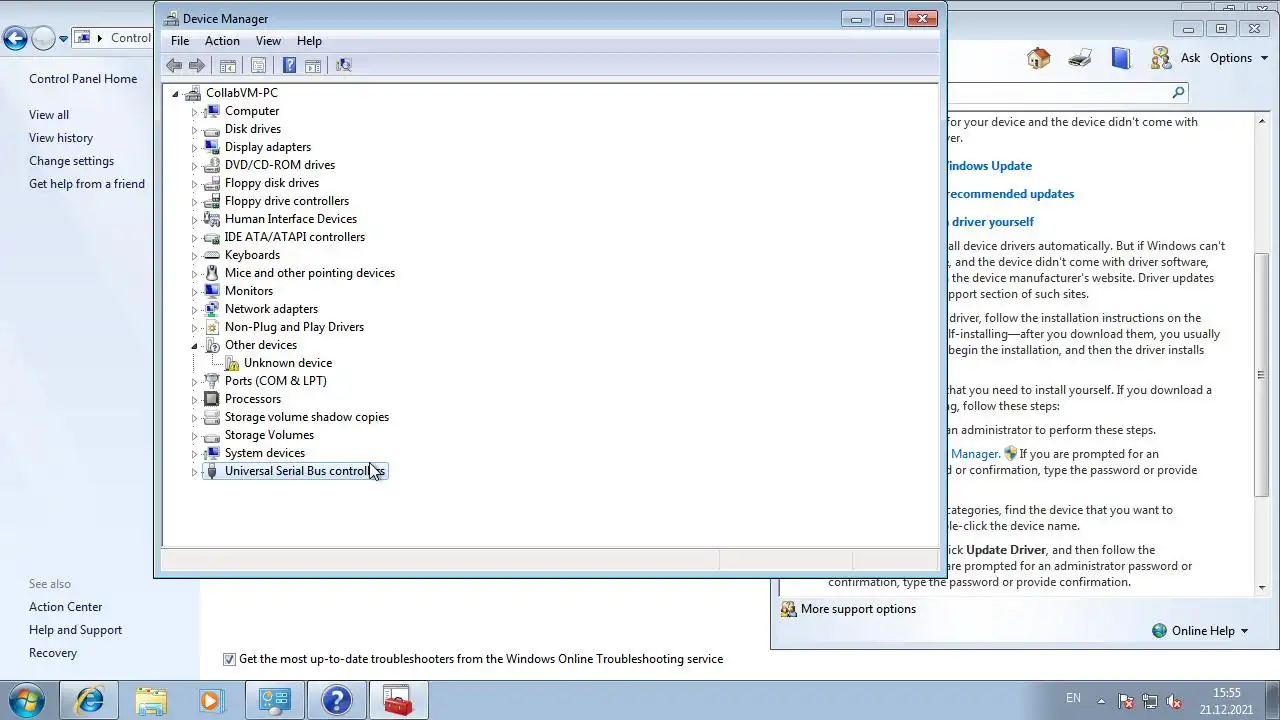The height and width of the screenshot is (720, 1280).
Task: Click the clock showing 15:55
Action: (1226, 693)
